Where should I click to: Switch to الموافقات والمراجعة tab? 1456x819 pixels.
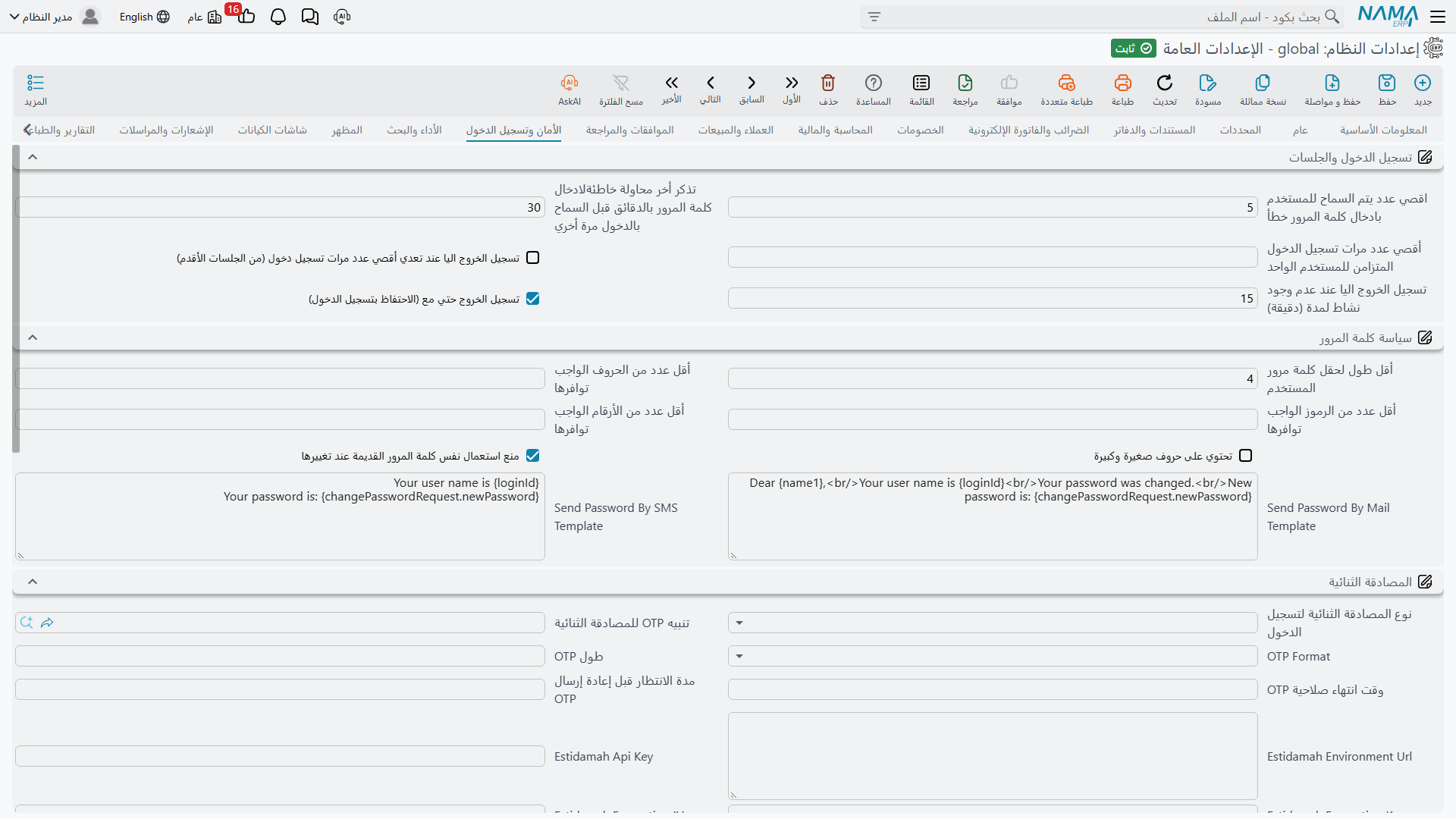point(630,130)
